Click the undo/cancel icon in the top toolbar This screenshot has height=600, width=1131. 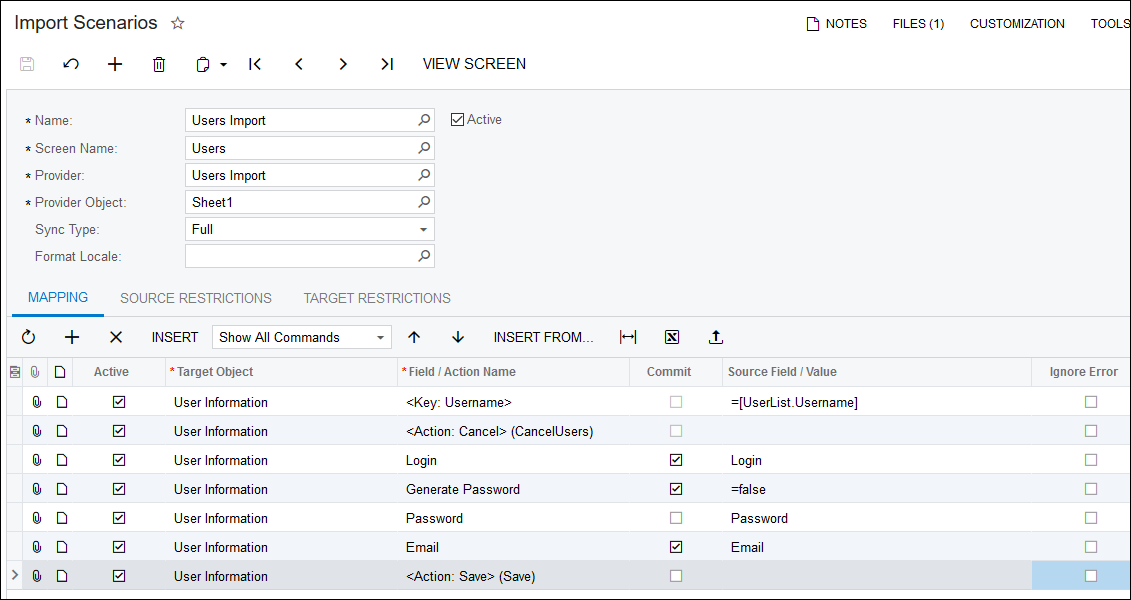(x=71, y=64)
